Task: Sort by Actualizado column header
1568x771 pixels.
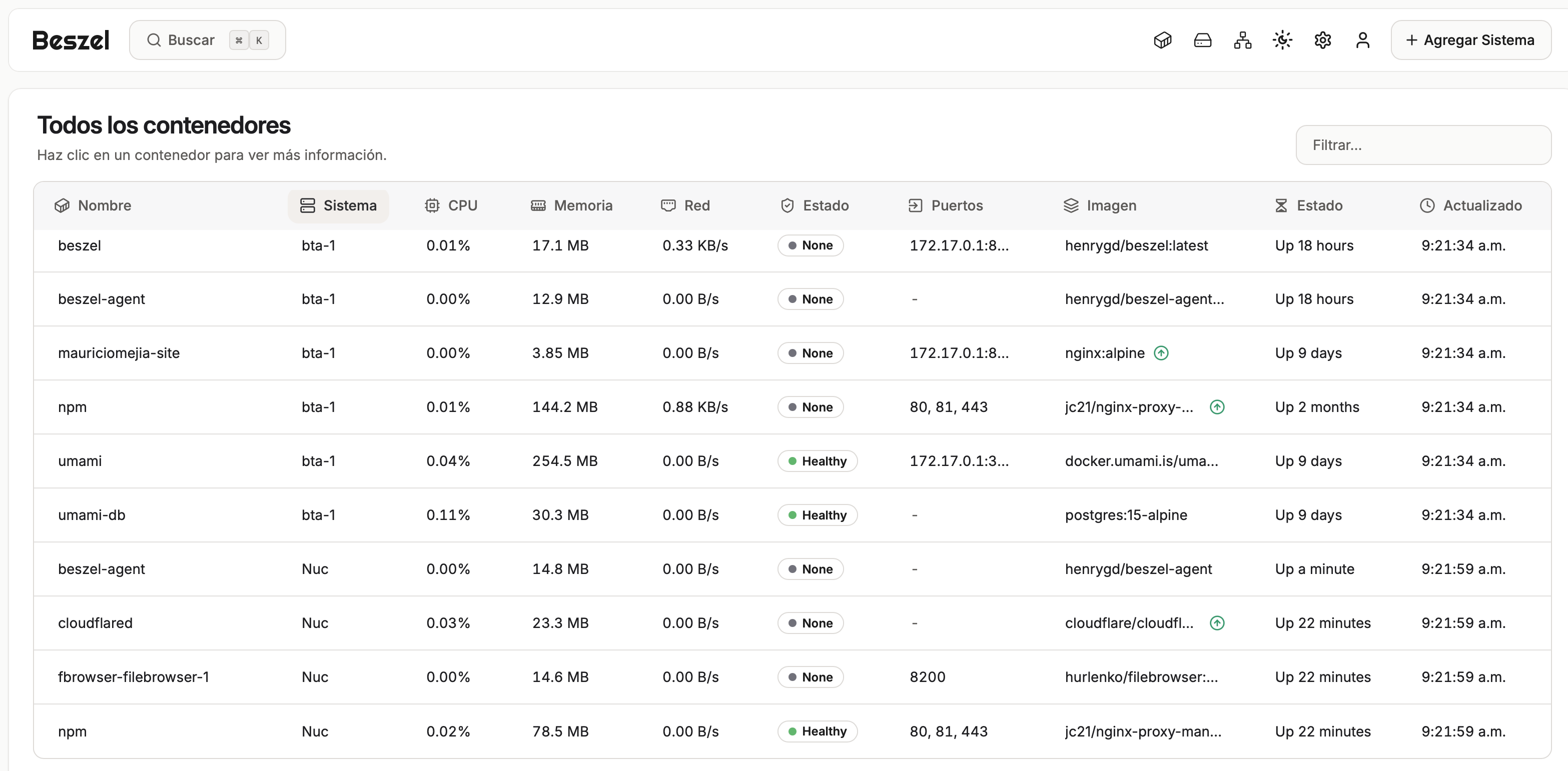Action: 1470,205
